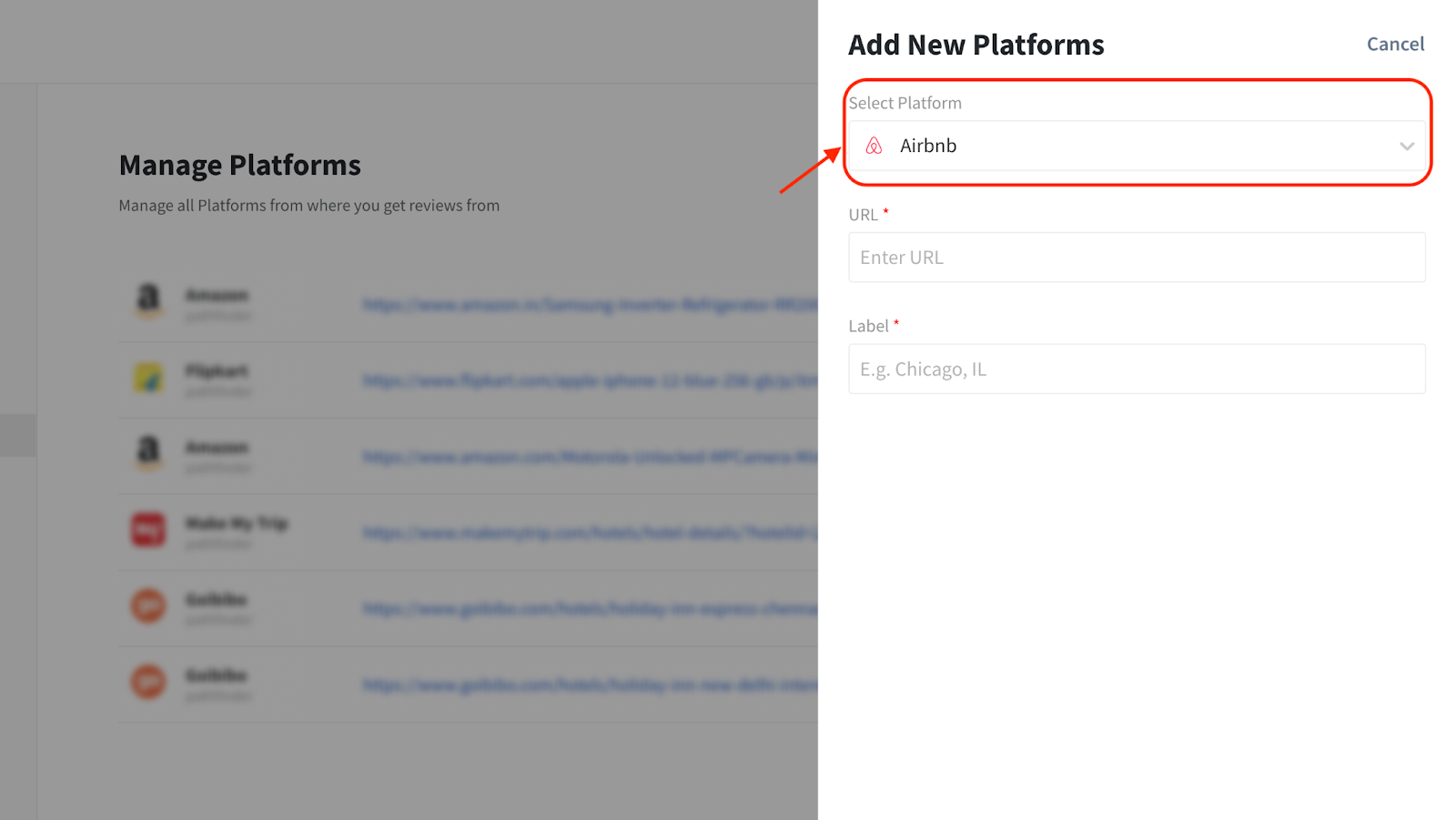Screen dimensions: 1456x820
Task: Click the Airbnb logo in platform selector
Action: [874, 146]
